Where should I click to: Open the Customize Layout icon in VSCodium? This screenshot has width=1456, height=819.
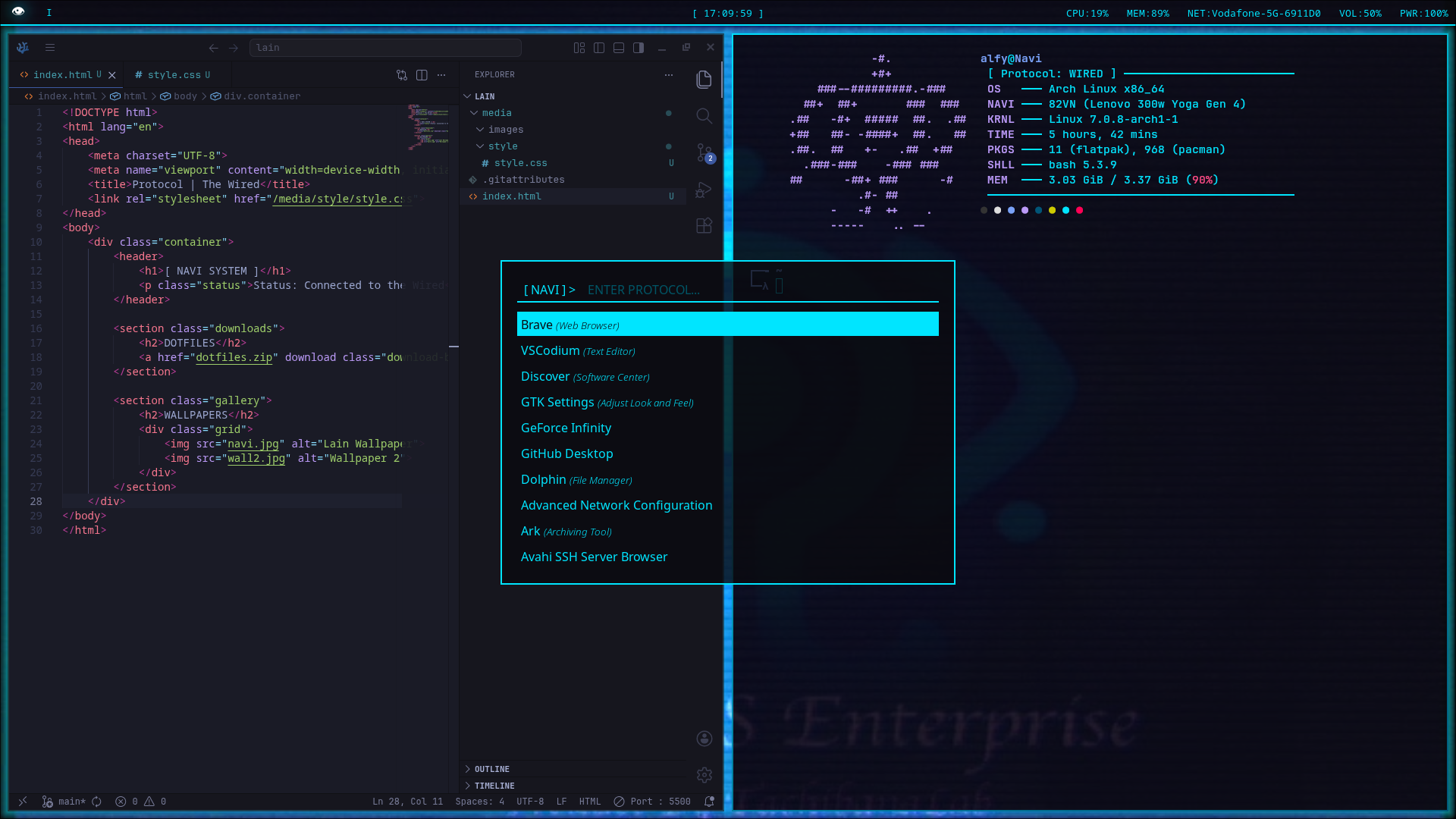(x=579, y=48)
